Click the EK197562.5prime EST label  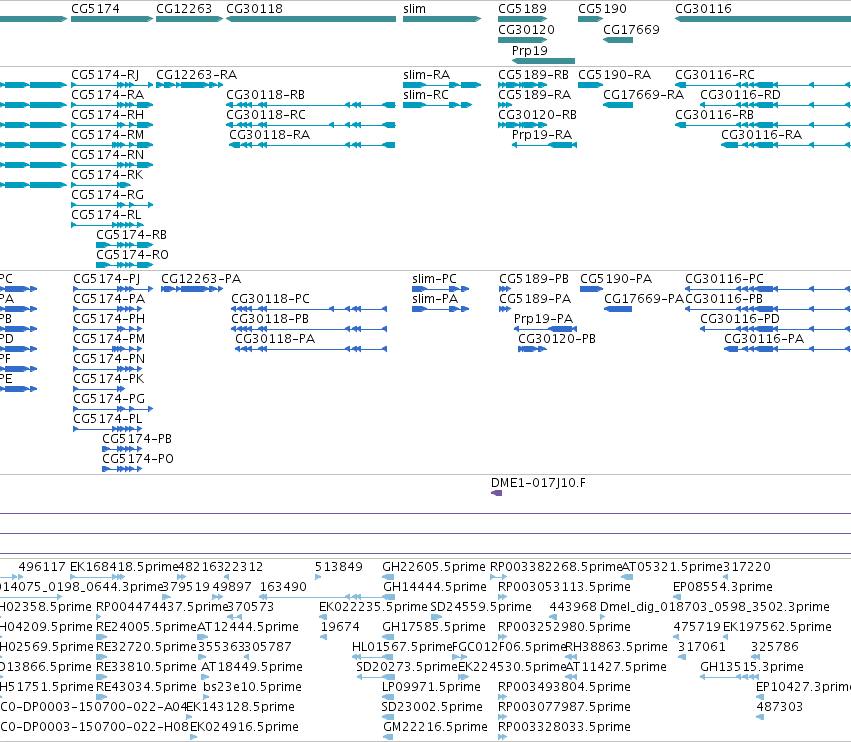(x=777, y=627)
